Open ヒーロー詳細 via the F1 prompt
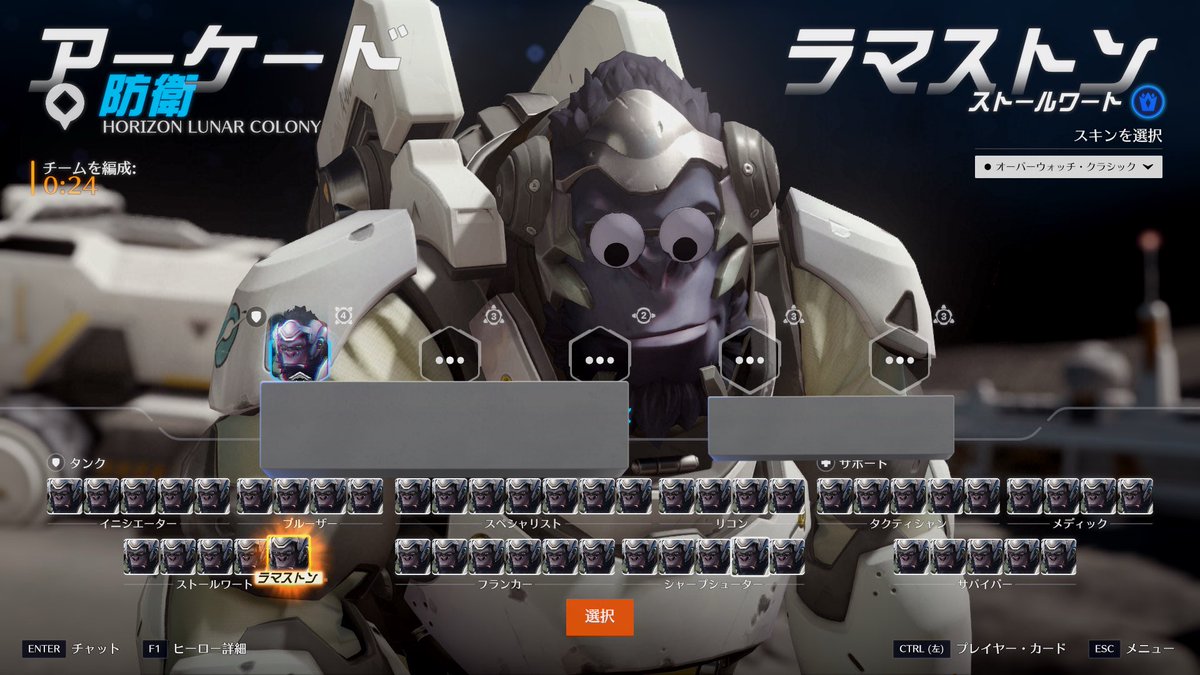The height and width of the screenshot is (675, 1200). pyautogui.click(x=194, y=649)
